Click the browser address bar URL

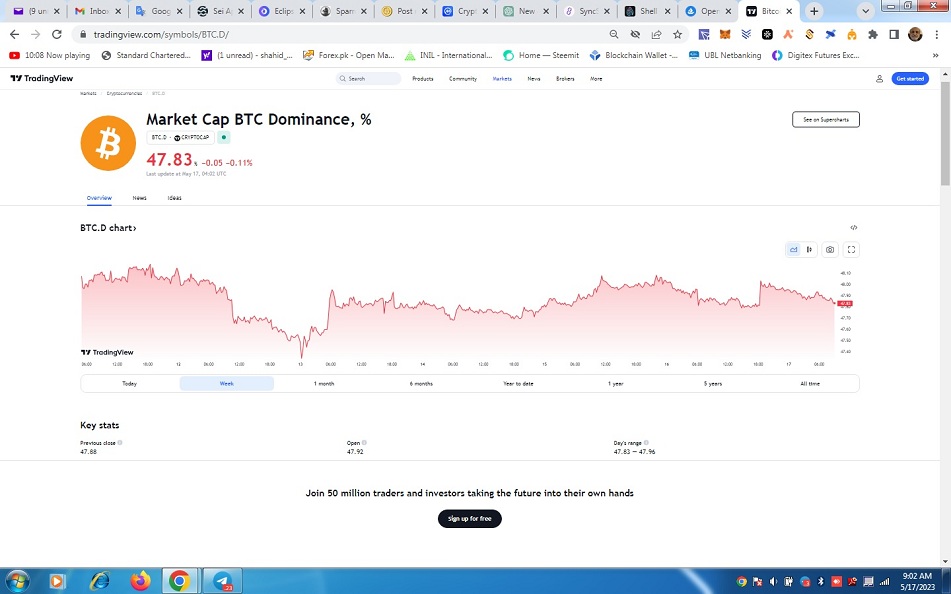161,35
